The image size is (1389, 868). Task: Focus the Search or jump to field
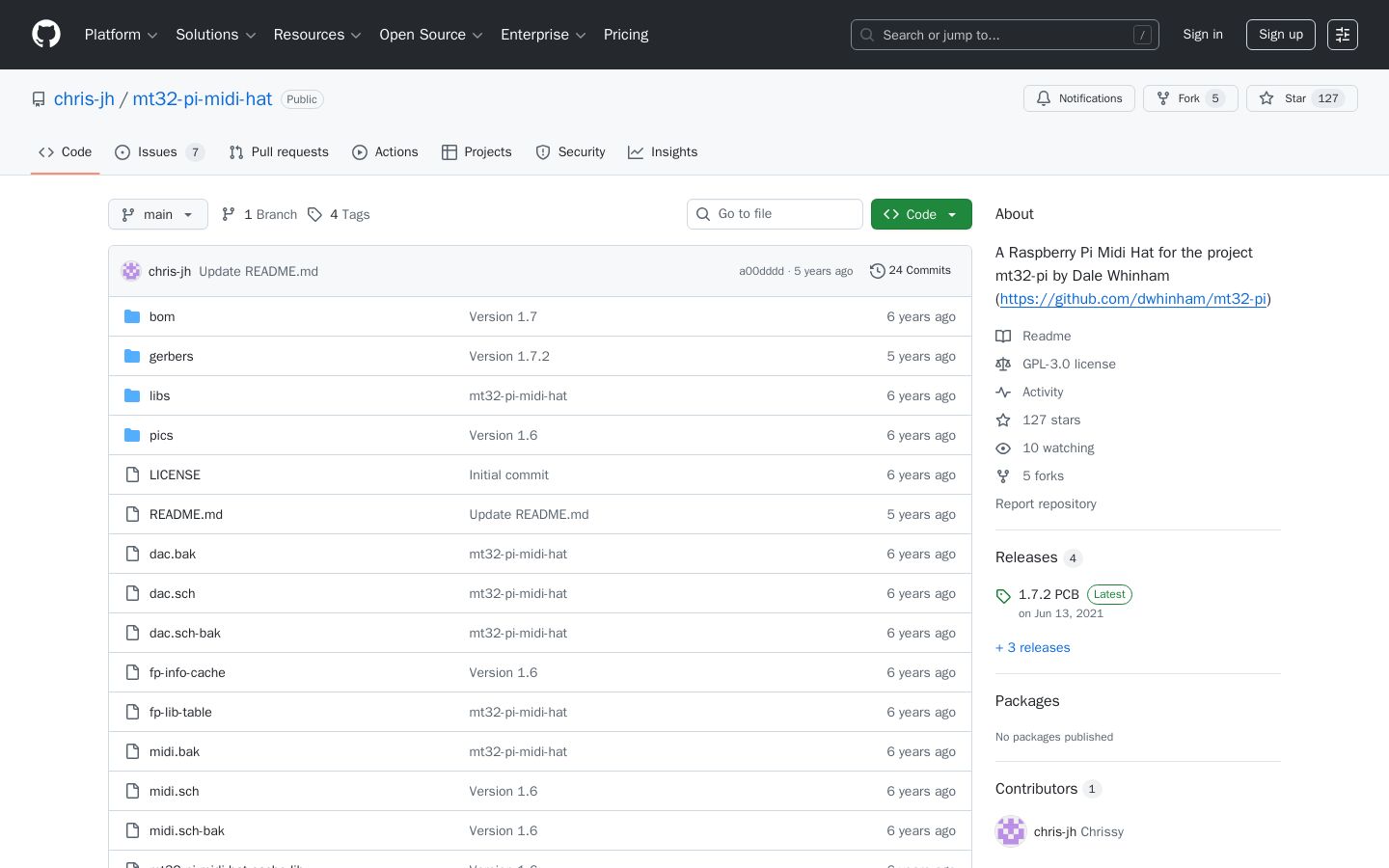[x=1005, y=35]
